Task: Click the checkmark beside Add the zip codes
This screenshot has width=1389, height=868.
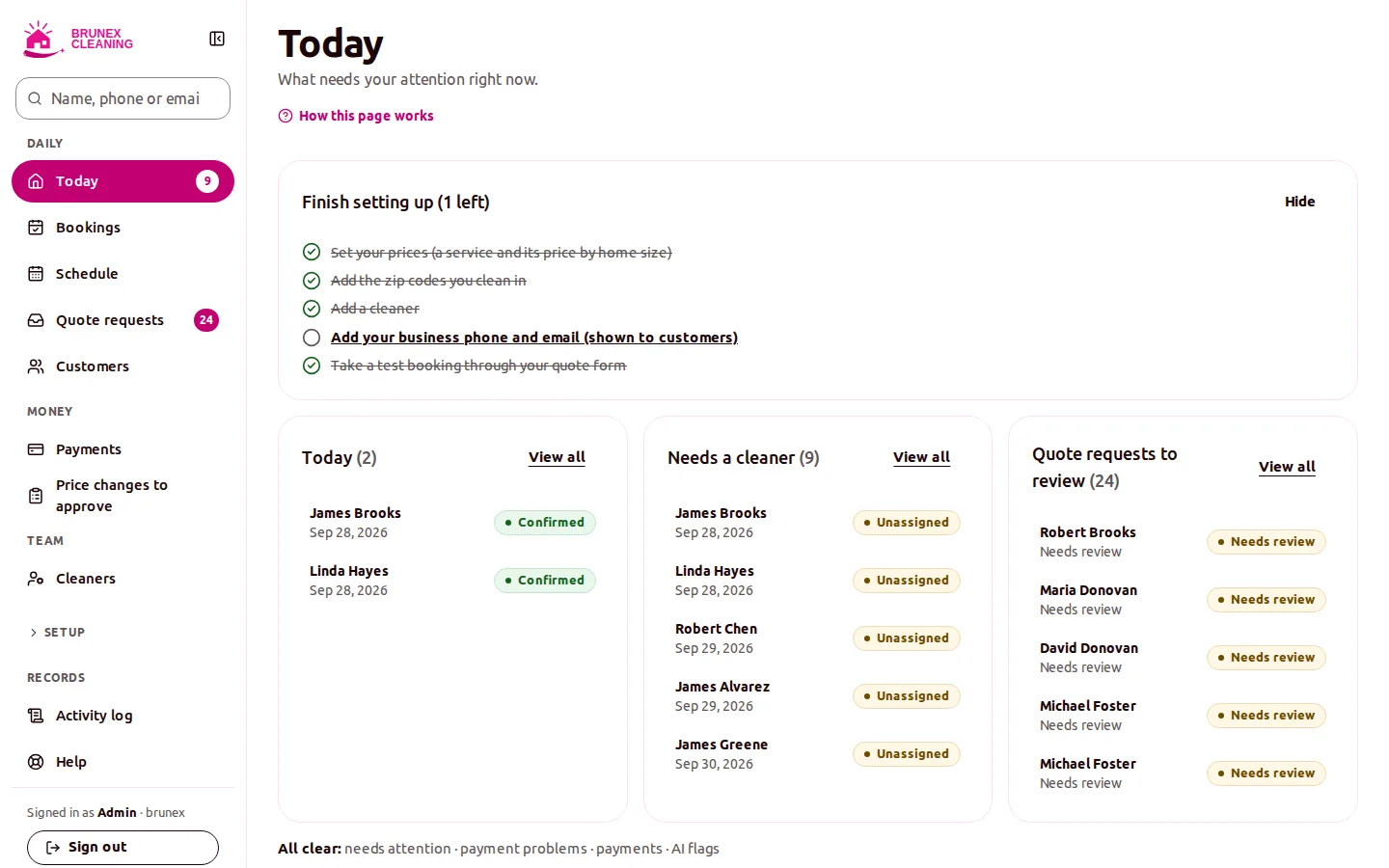Action: (312, 281)
